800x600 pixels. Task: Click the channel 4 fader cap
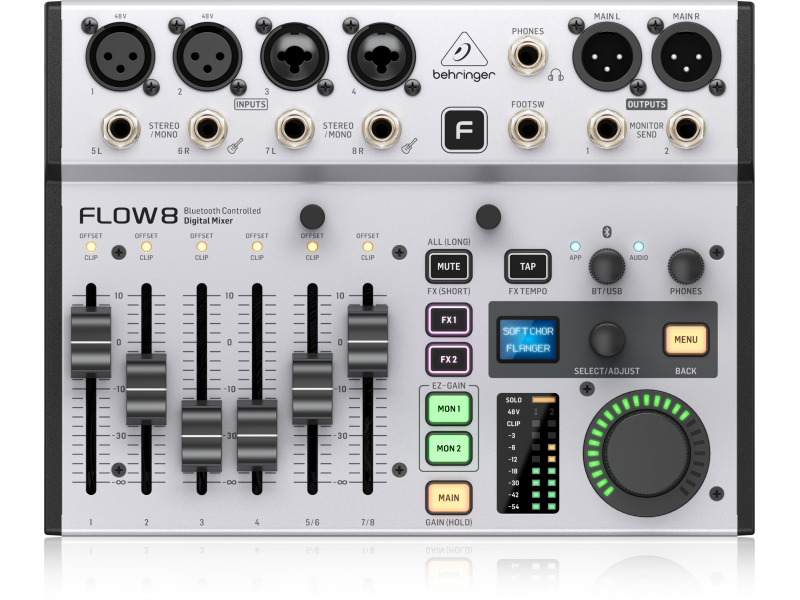coord(257,436)
